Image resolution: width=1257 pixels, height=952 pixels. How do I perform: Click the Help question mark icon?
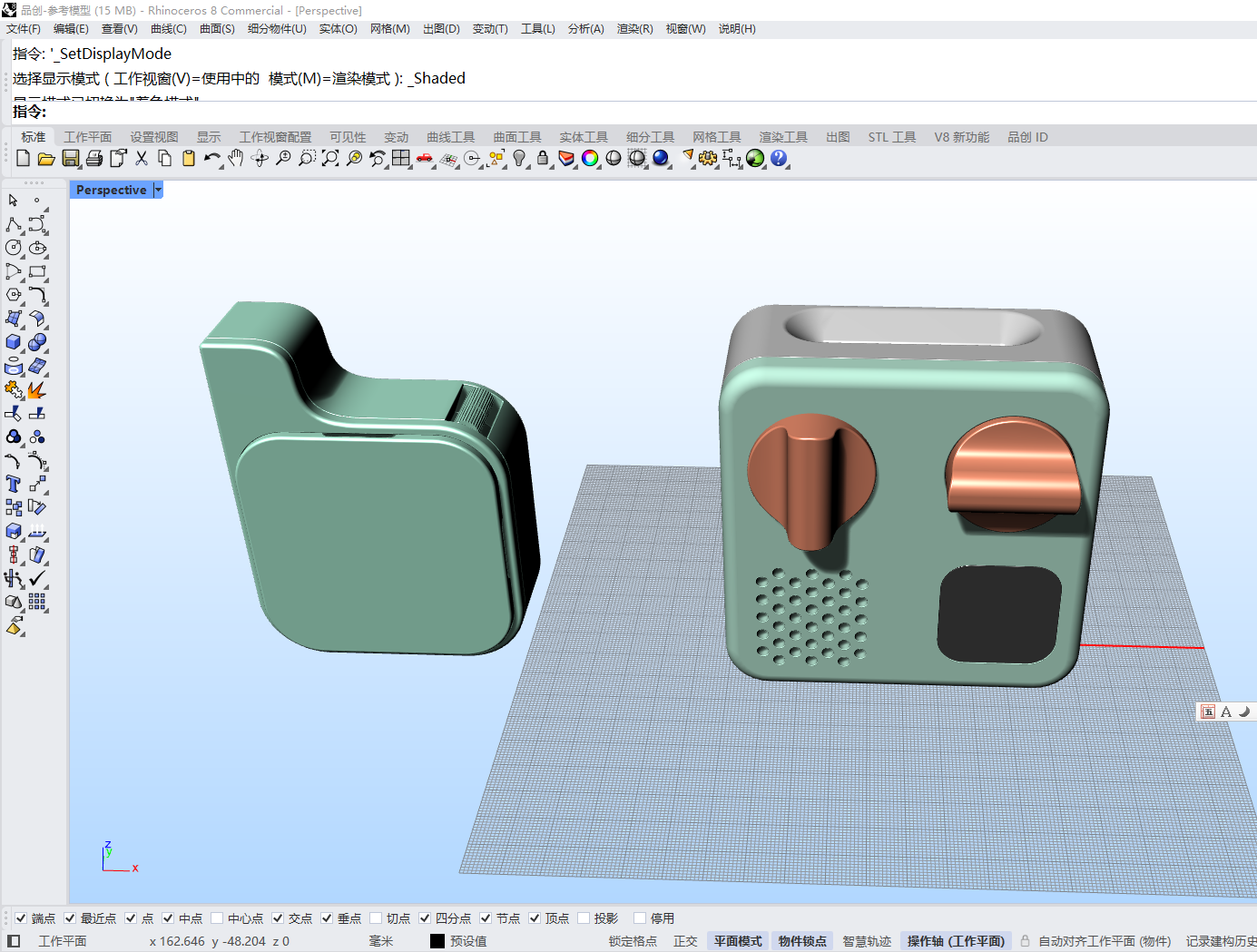coord(779,159)
